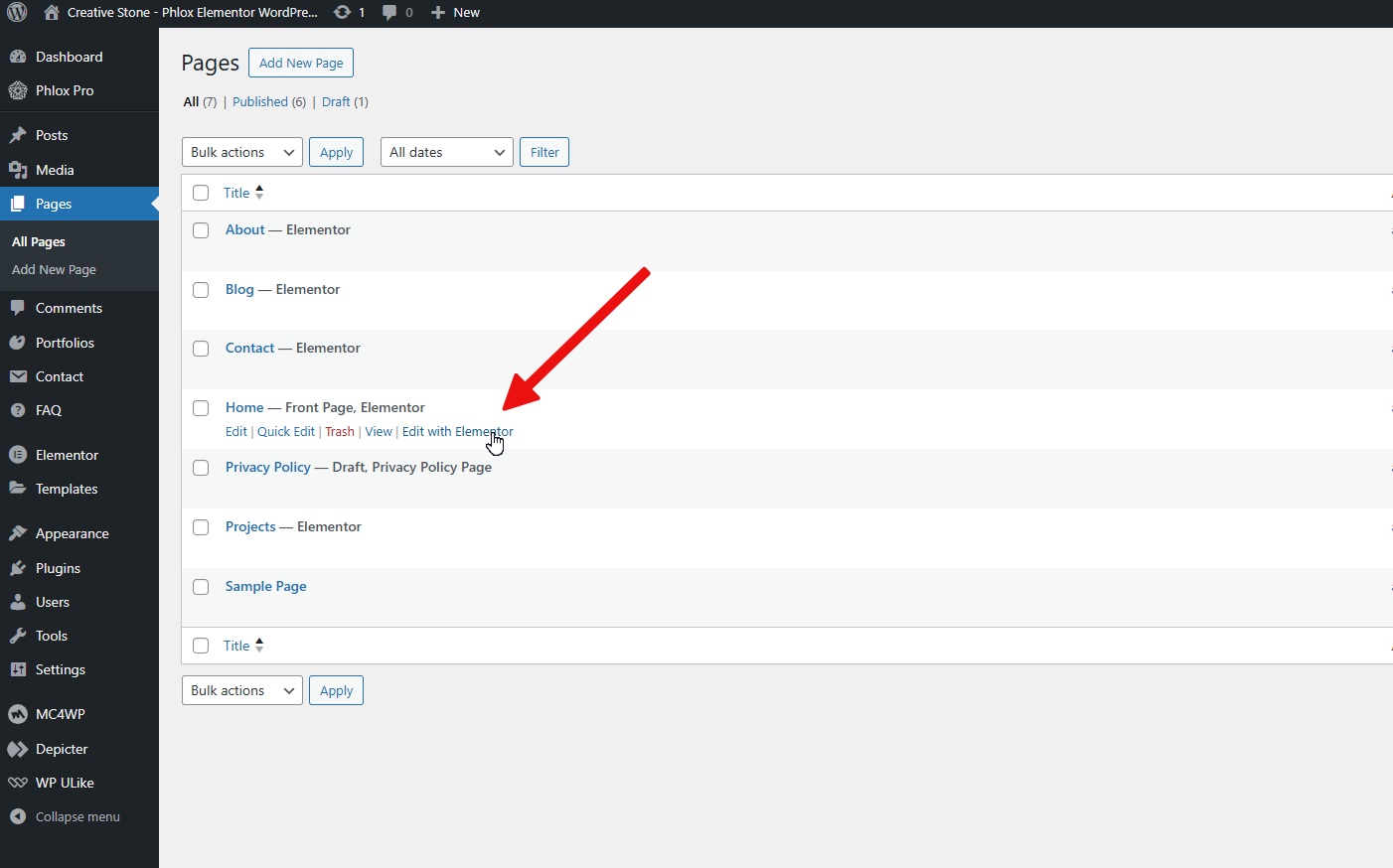Select the Home page checkbox
The height and width of the screenshot is (868, 1393).
[x=201, y=408]
